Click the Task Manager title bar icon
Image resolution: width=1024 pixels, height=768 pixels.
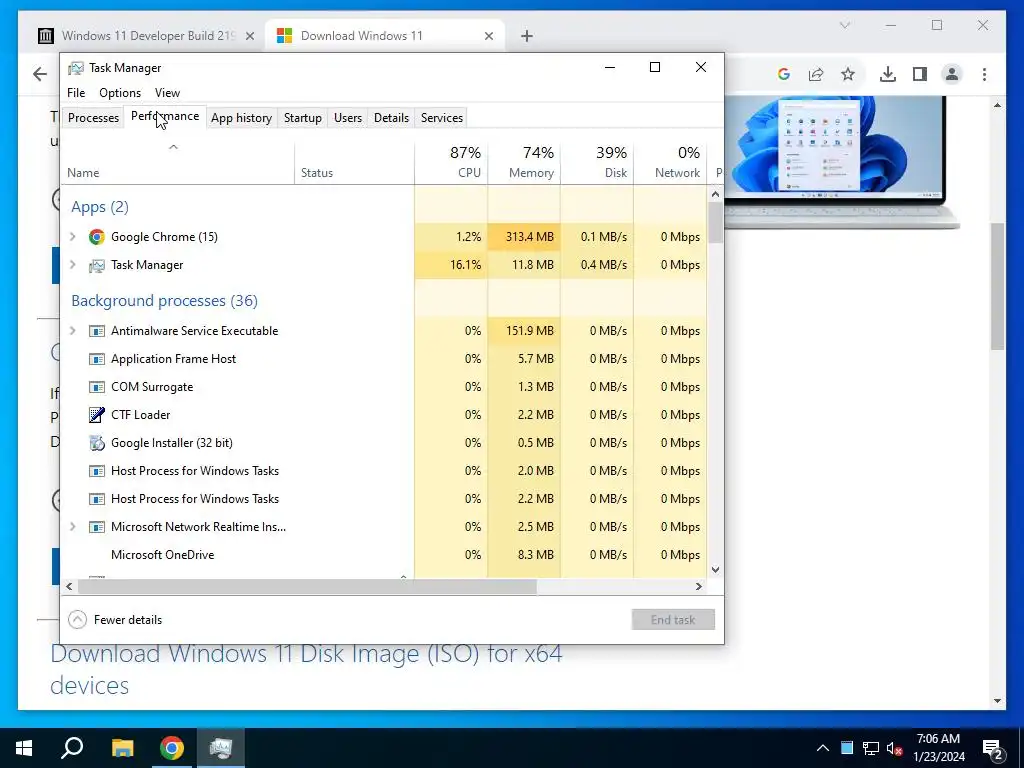76,68
